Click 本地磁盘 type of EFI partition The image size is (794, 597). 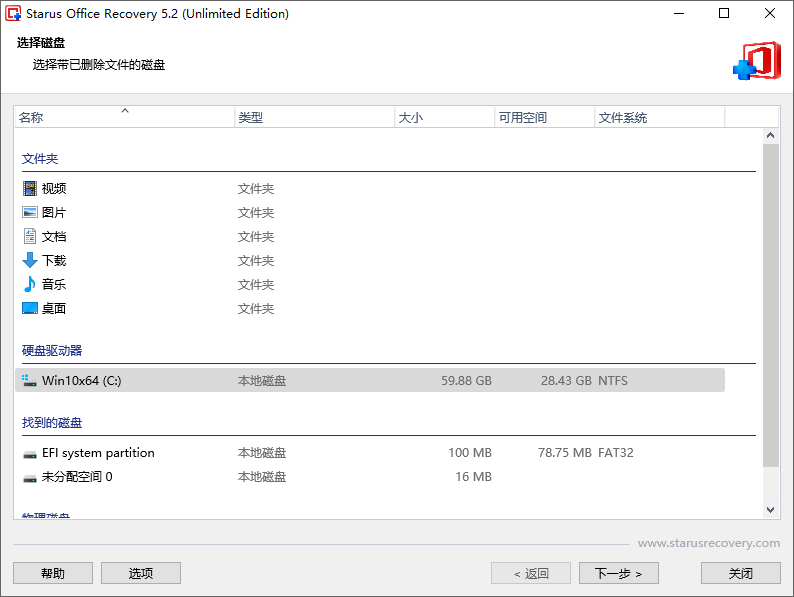tap(262, 453)
